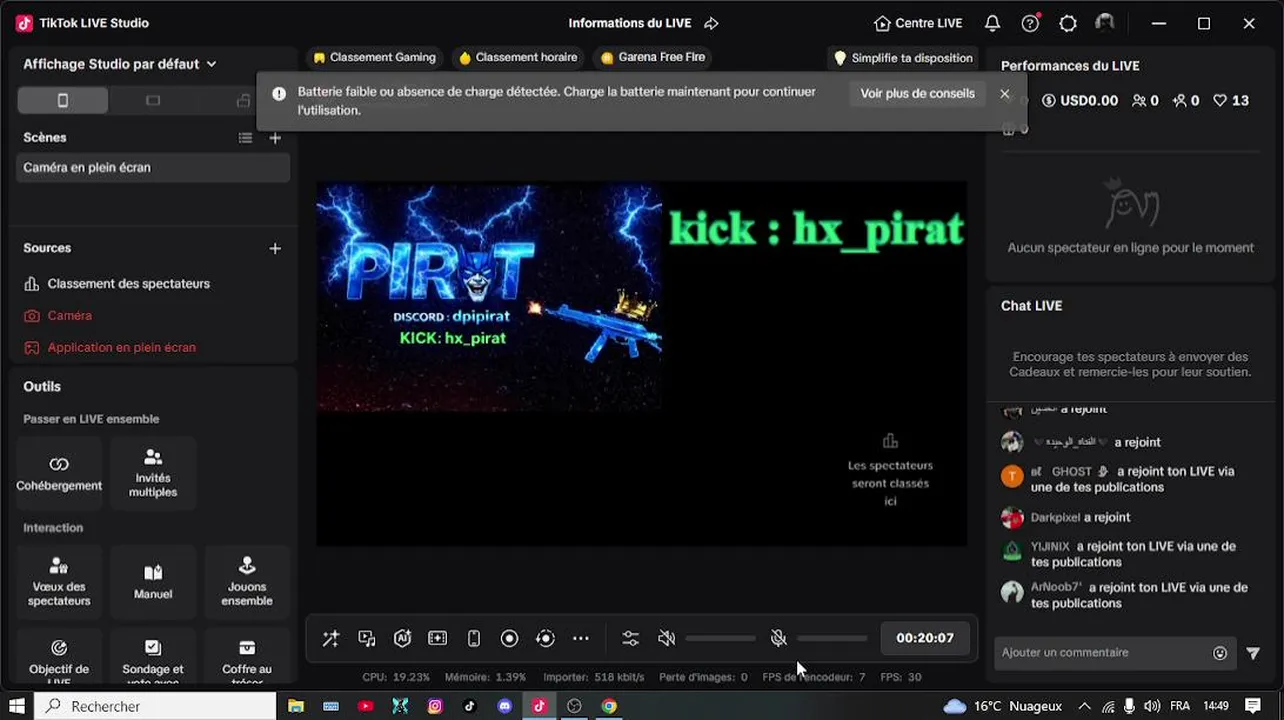Adjust the microphone volume slider
The height and width of the screenshot is (720, 1284).
coord(832,638)
